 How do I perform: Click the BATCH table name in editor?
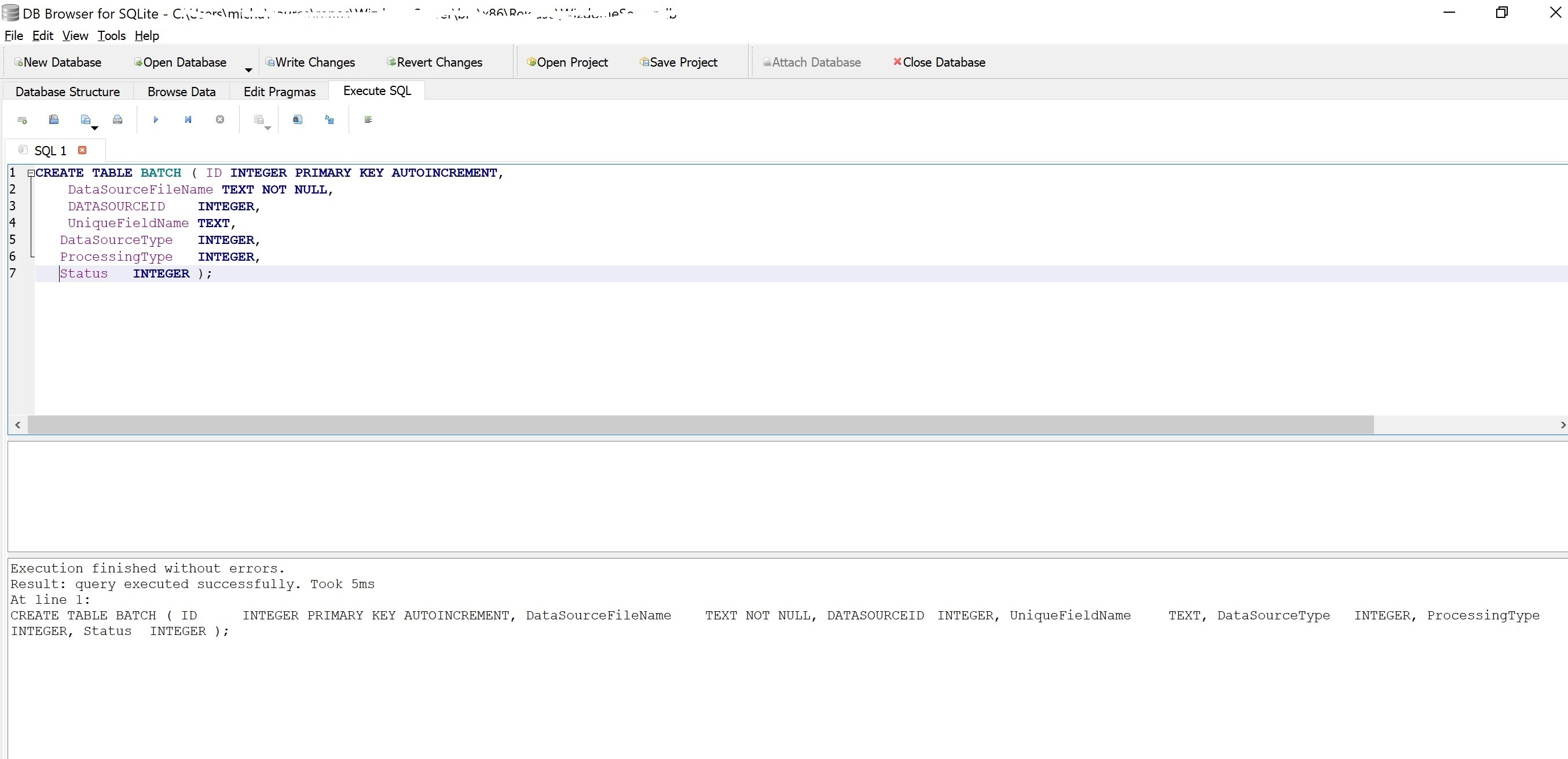coord(161,173)
